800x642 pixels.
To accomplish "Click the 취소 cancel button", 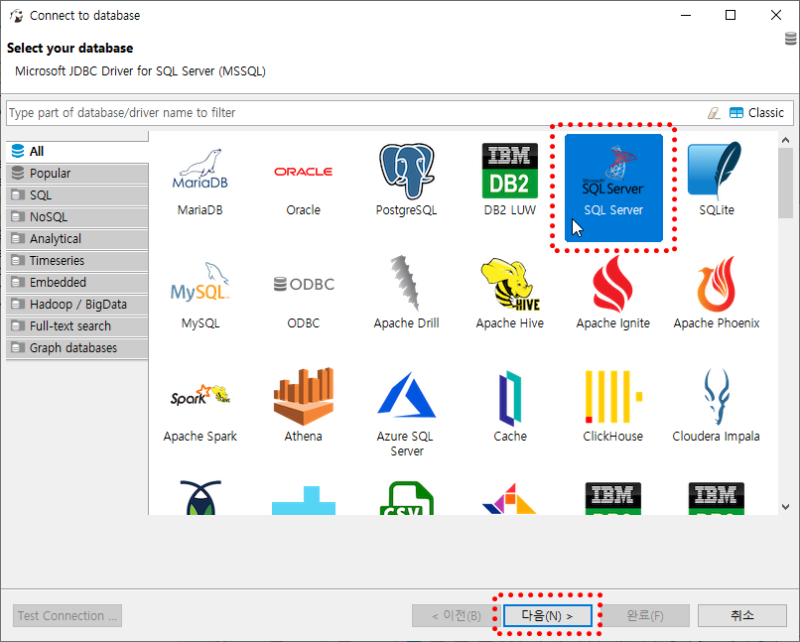I will [x=742, y=615].
